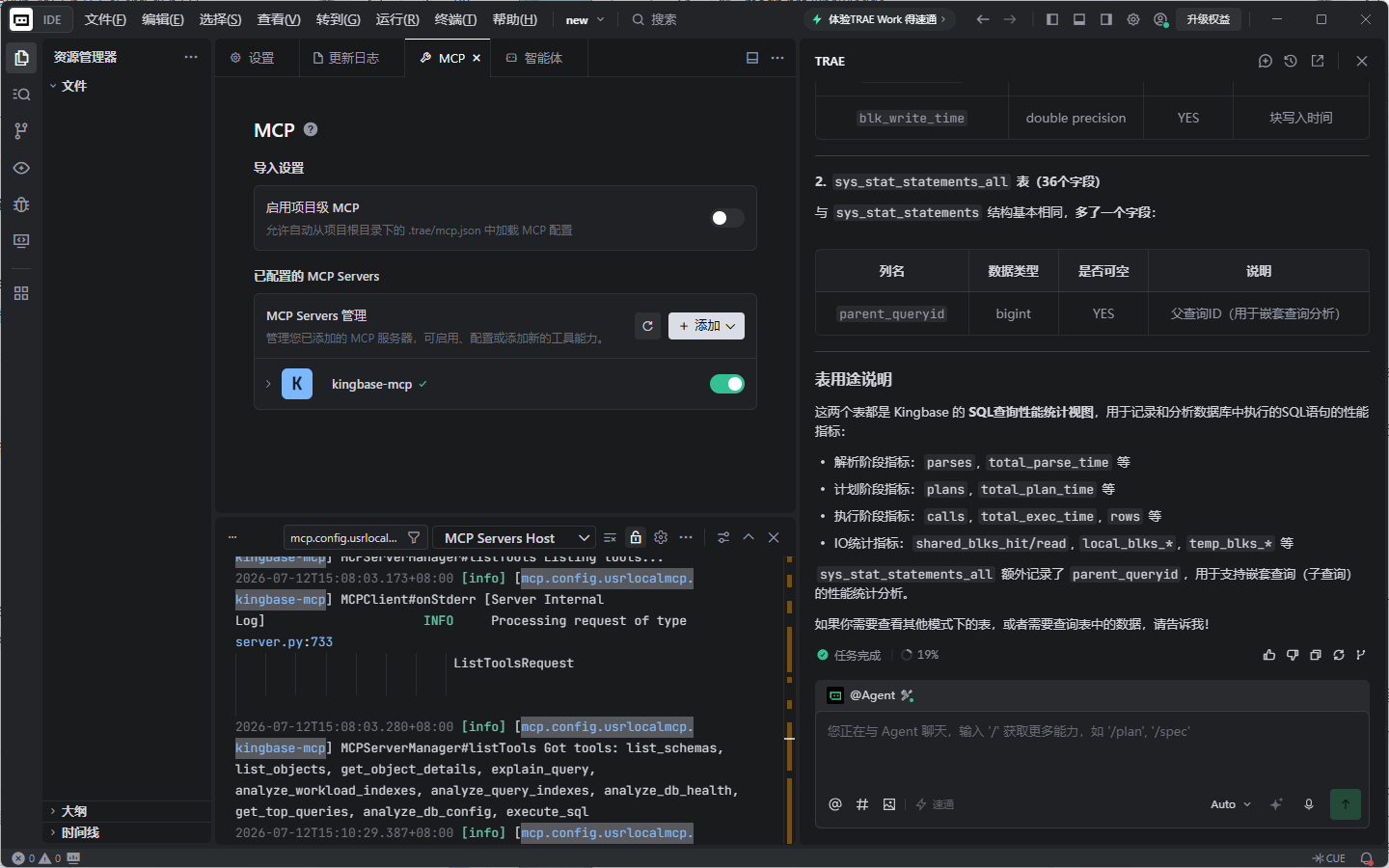
Task: Open the Search view in the activity bar
Action: pyautogui.click(x=21, y=95)
